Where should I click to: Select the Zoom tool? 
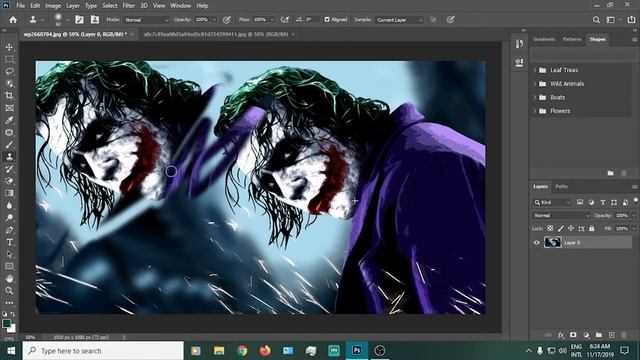[9, 291]
